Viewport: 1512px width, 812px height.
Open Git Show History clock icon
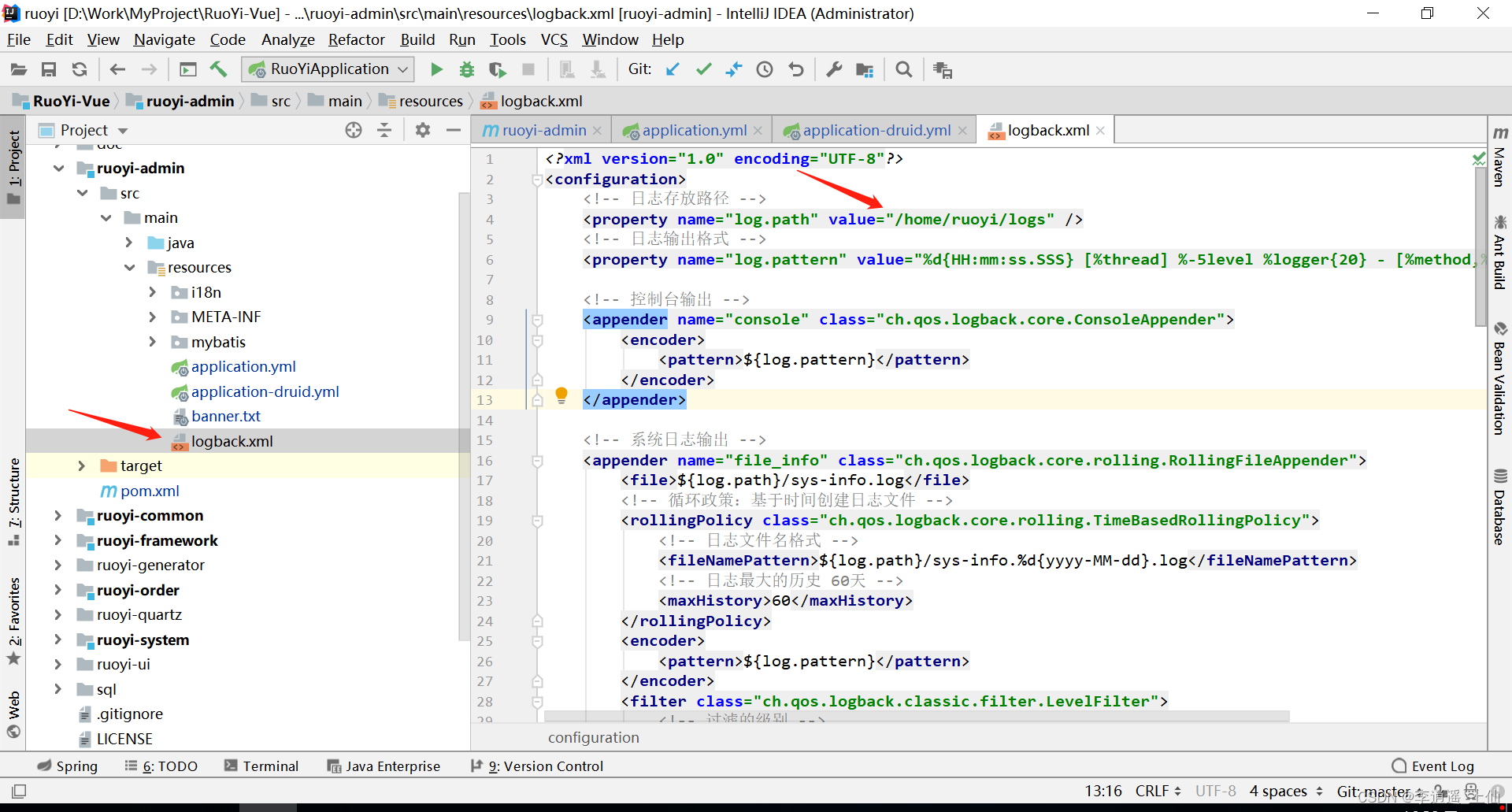765,69
